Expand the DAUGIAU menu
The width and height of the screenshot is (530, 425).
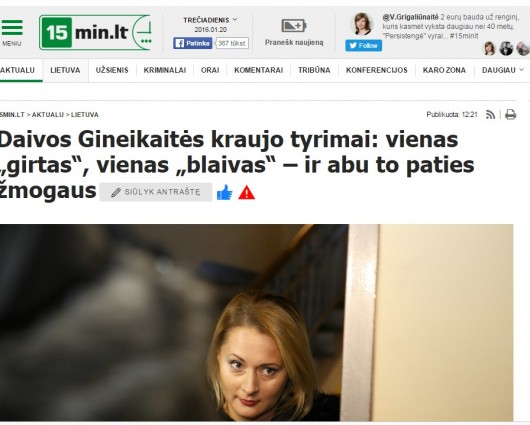[503, 70]
